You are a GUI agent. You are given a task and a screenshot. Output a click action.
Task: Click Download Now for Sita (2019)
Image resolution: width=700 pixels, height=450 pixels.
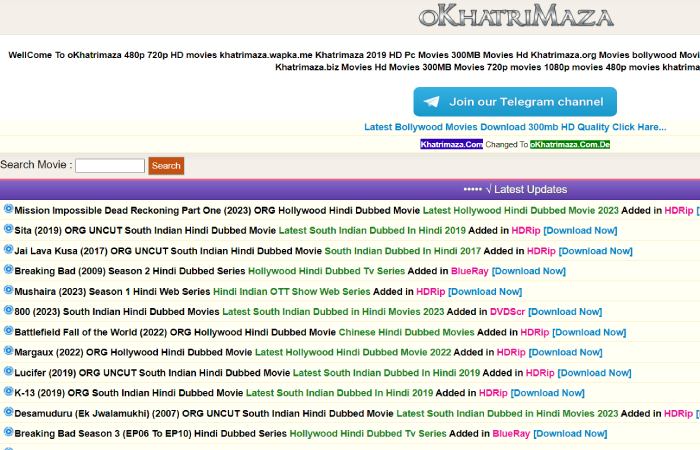(x=580, y=231)
